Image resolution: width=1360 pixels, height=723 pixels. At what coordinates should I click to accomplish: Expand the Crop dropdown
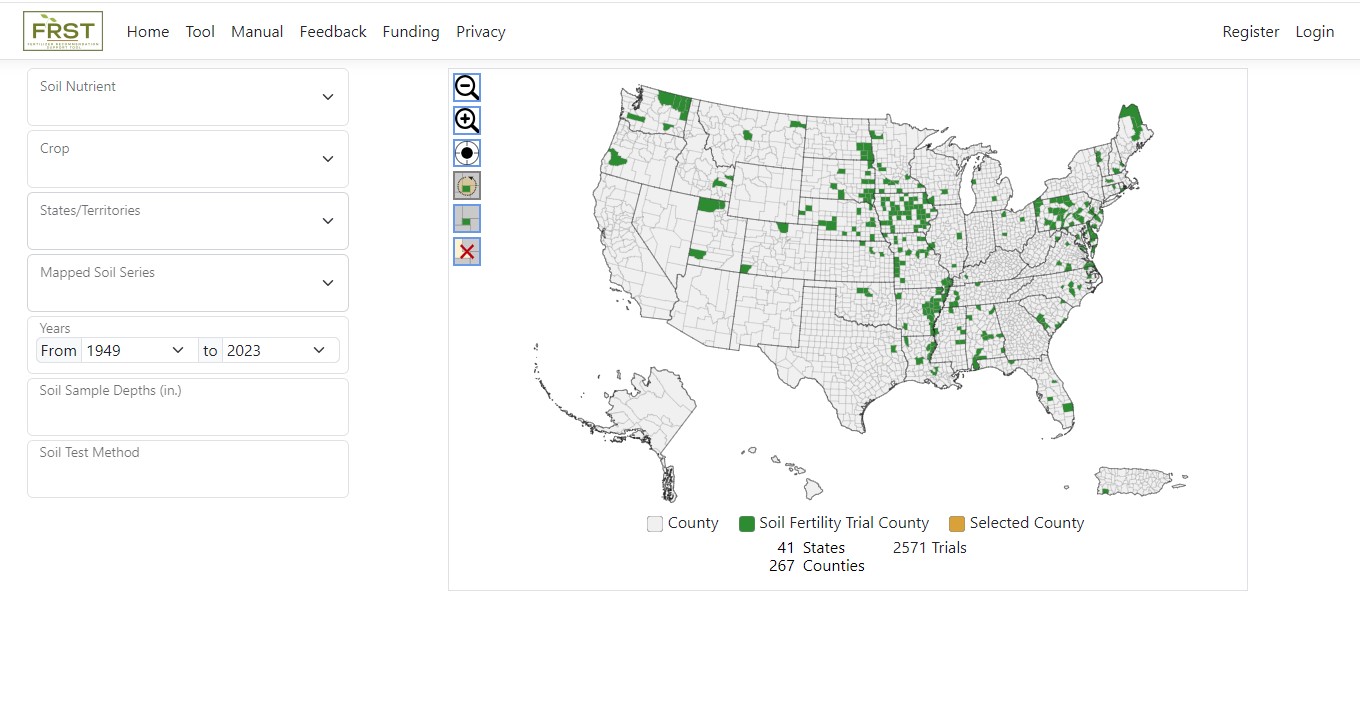coord(187,158)
